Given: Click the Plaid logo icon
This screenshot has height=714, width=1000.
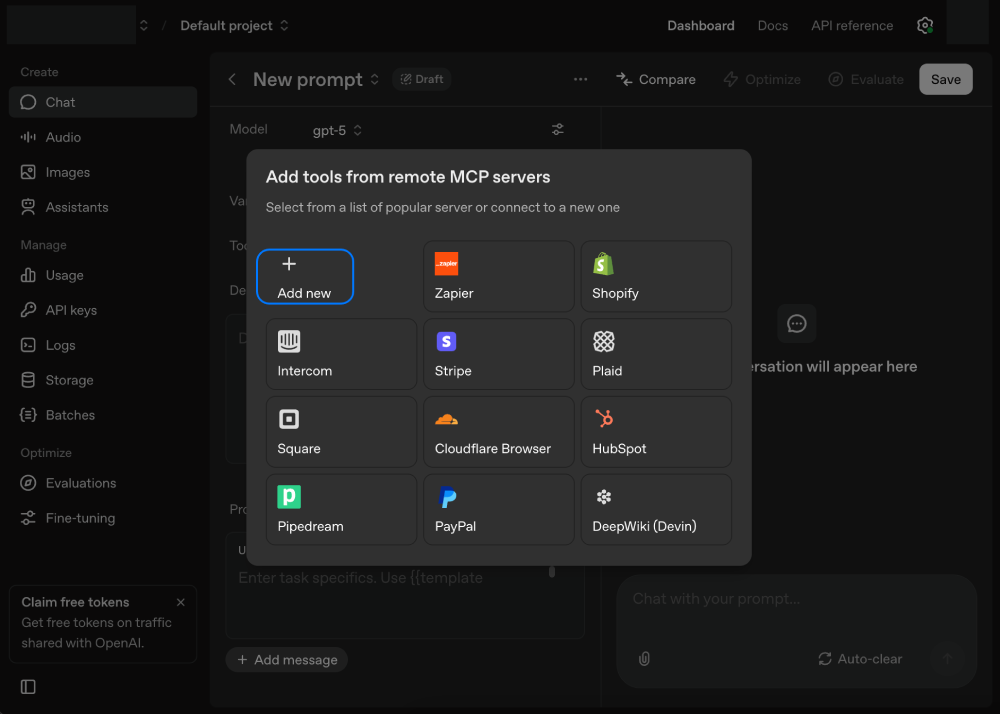Looking at the screenshot, I should pos(604,341).
